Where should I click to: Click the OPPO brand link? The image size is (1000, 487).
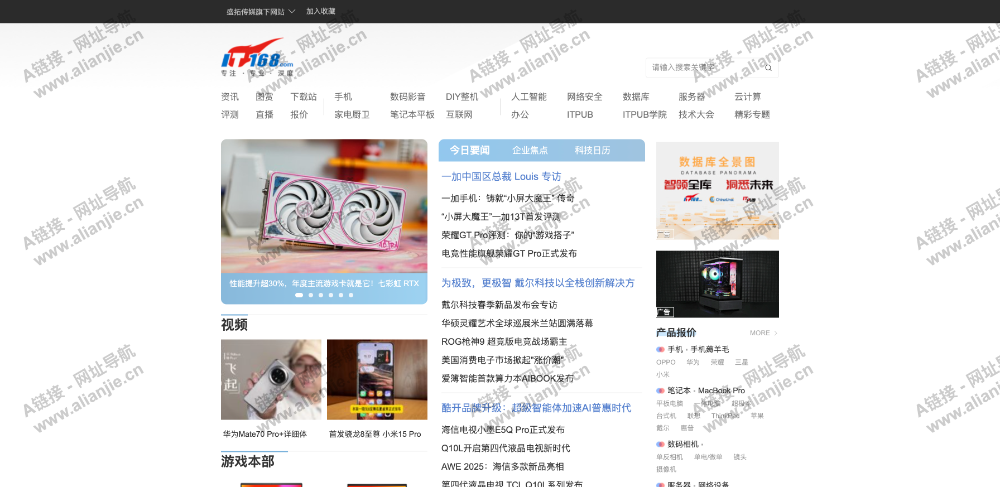tap(666, 362)
